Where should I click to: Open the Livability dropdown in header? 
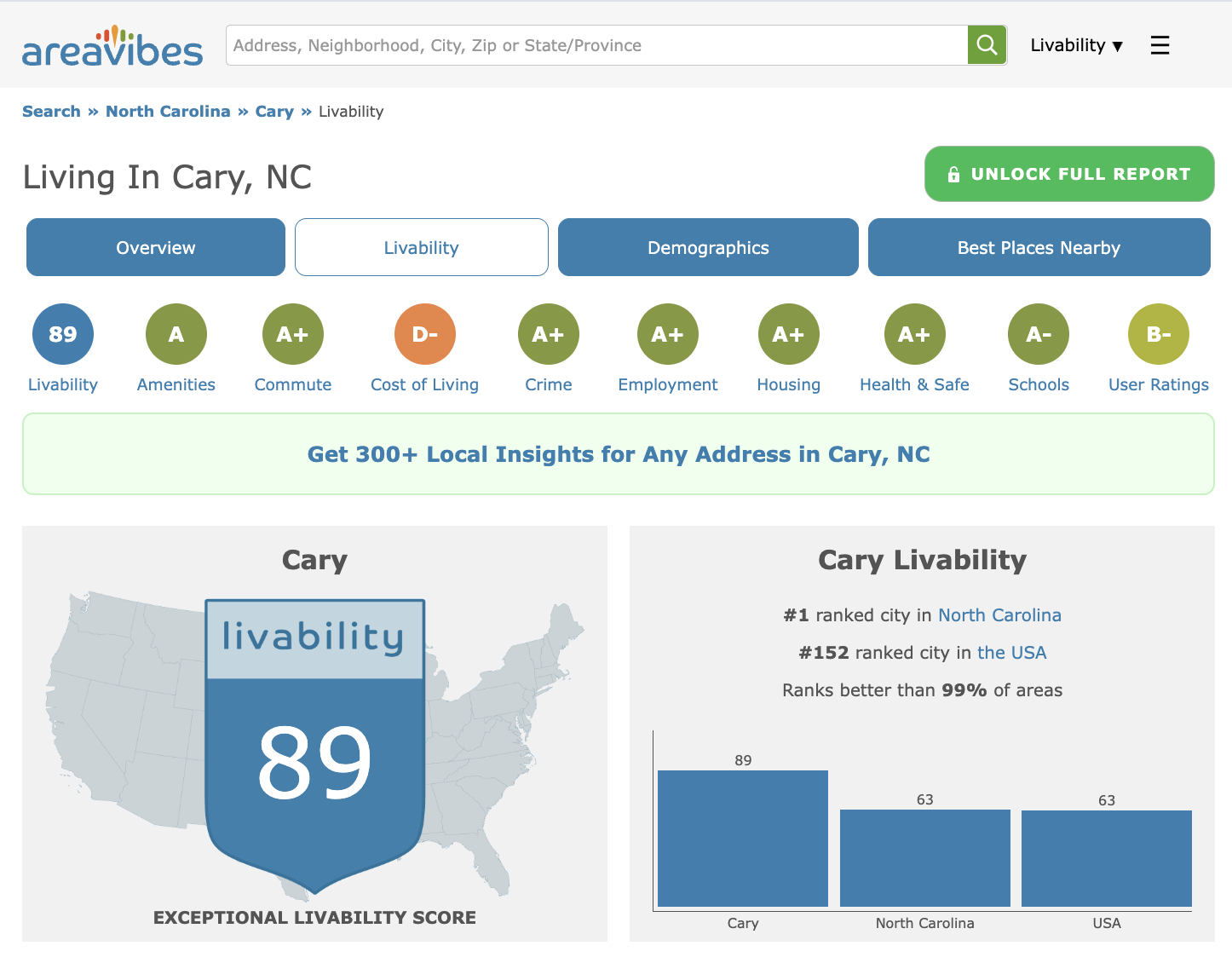(1077, 45)
